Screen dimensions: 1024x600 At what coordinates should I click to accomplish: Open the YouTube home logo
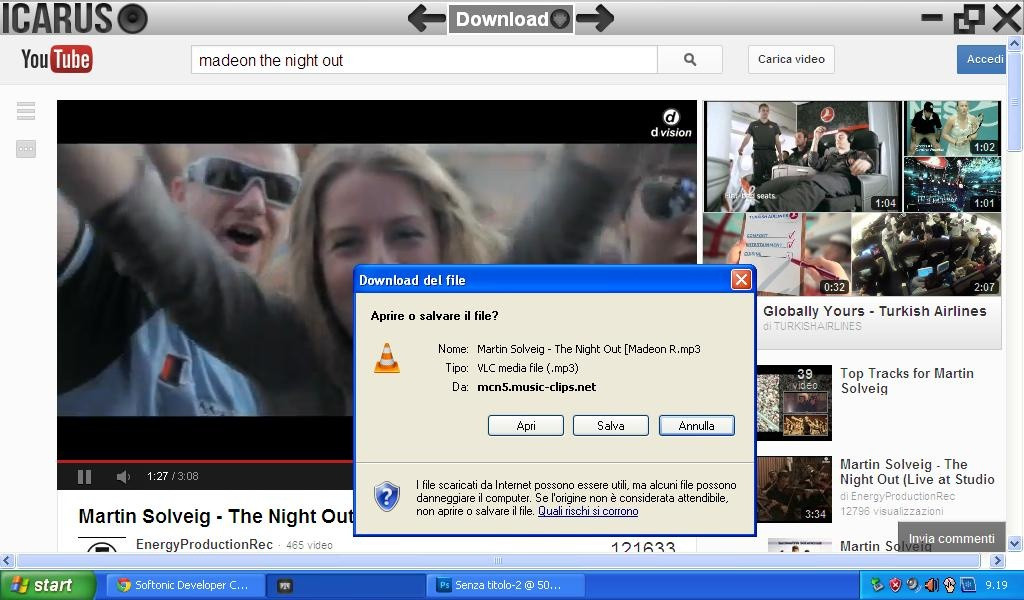(57, 59)
